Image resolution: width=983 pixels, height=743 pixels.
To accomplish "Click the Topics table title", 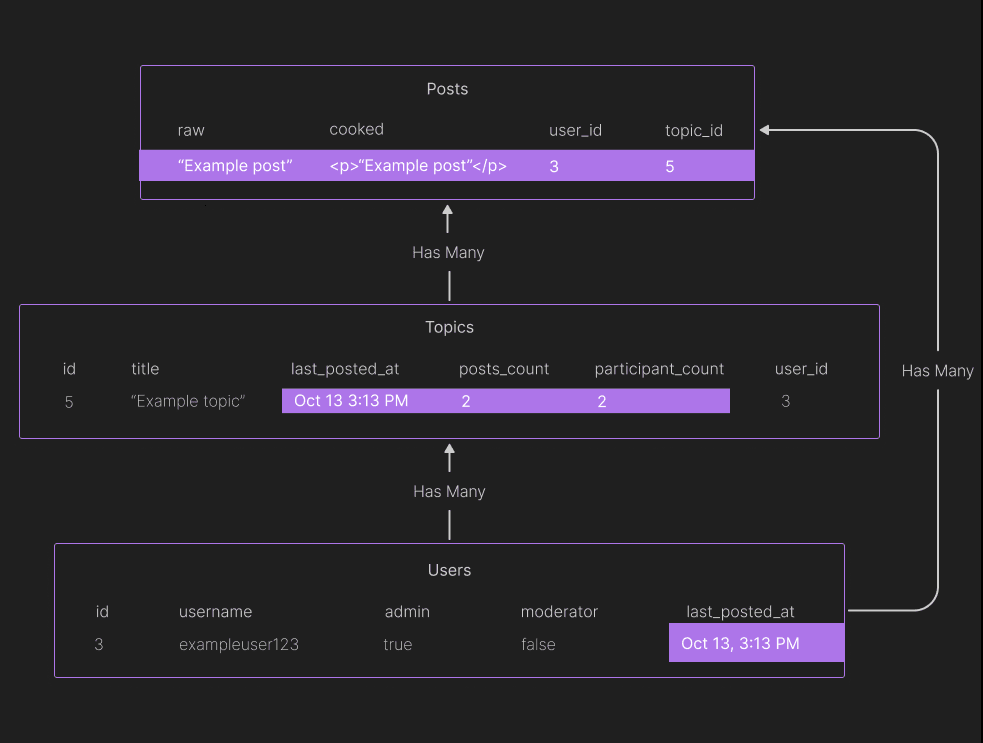I will pyautogui.click(x=449, y=327).
